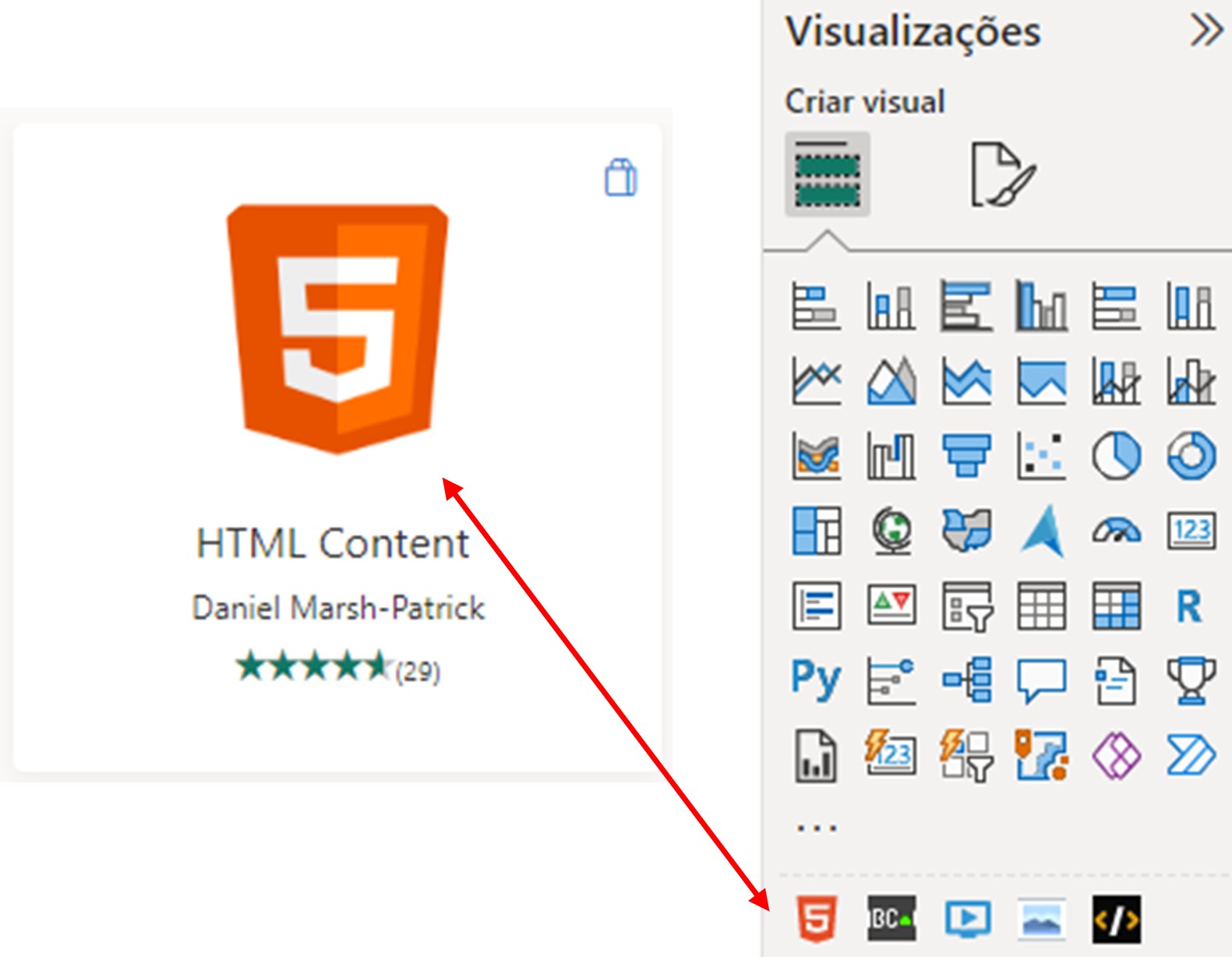This screenshot has height=957, width=1232.
Task: Select the stacked column chart visual
Action: point(891,305)
